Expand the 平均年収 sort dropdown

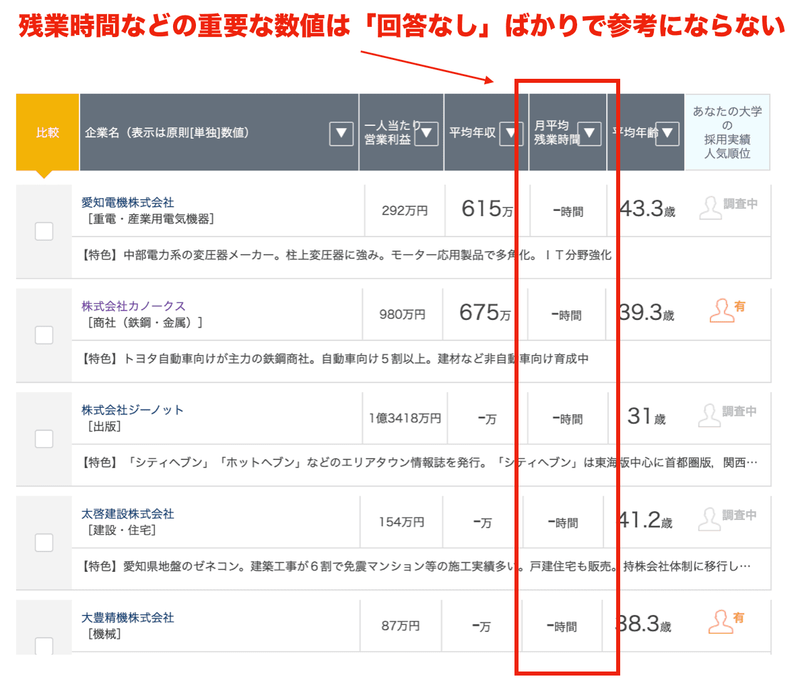click(x=511, y=134)
